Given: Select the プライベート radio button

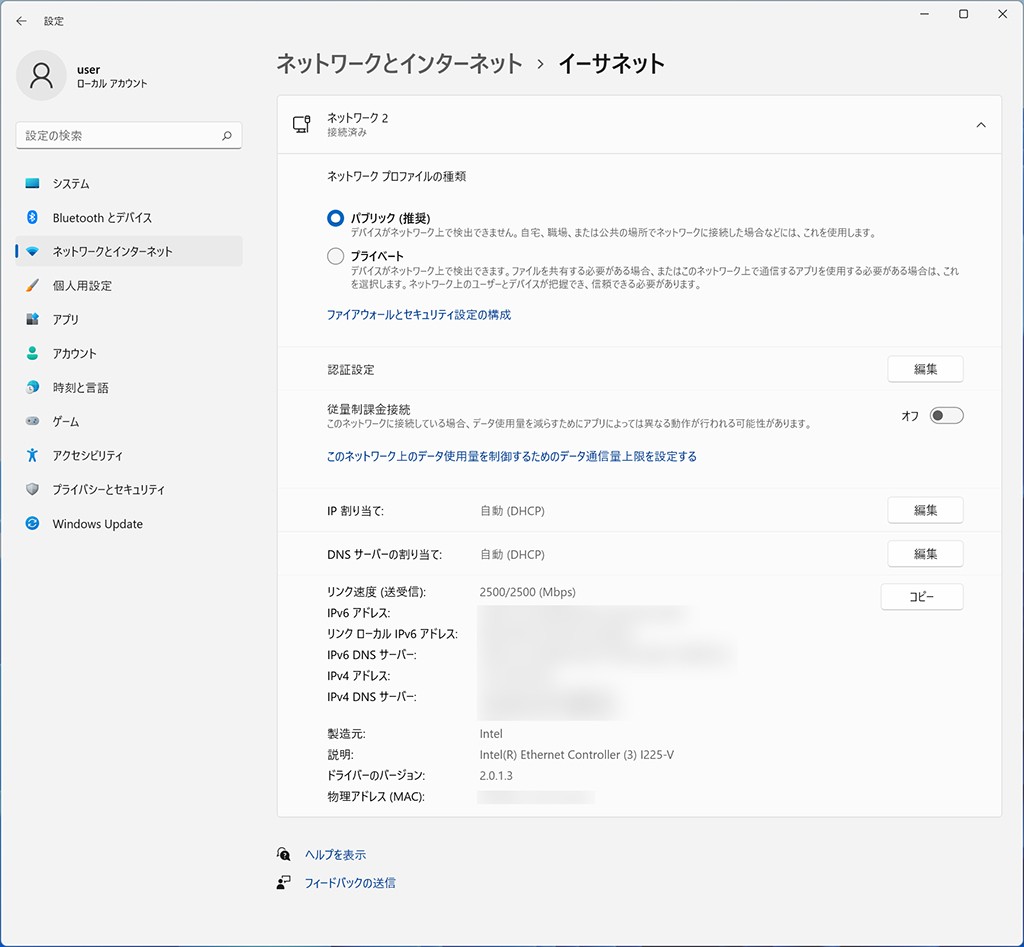Looking at the screenshot, I should [x=336, y=257].
